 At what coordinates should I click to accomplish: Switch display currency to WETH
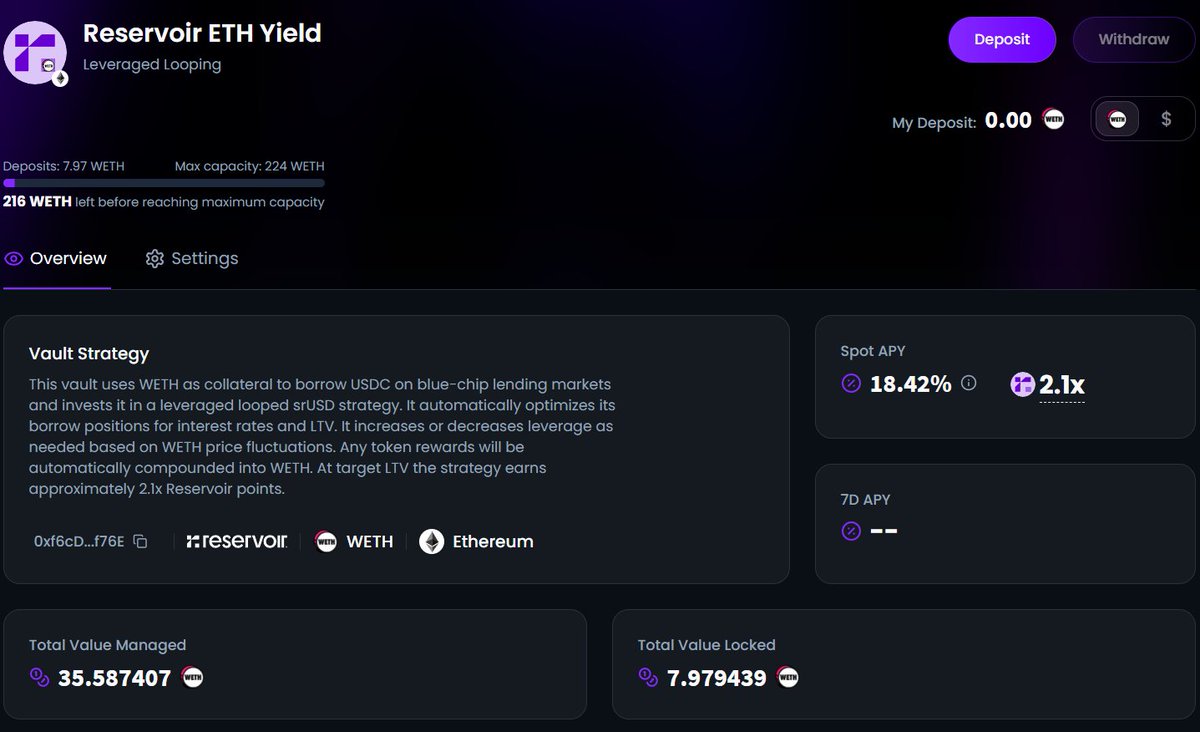[x=1117, y=119]
